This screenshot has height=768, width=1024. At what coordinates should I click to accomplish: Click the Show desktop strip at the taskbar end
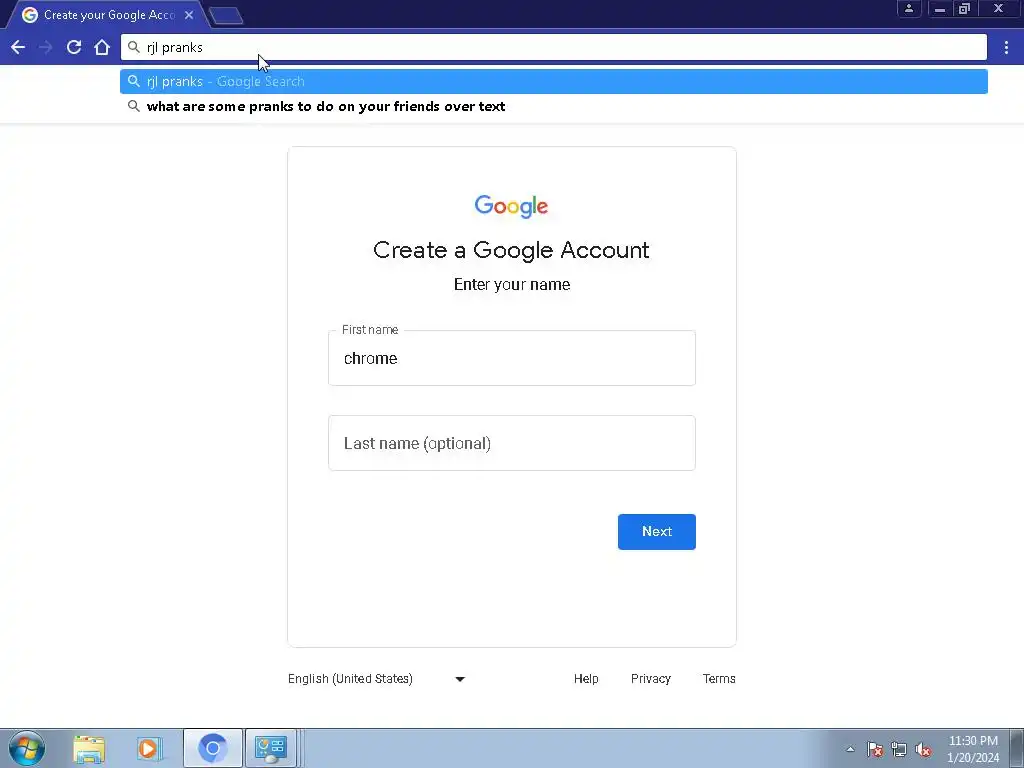click(x=1017, y=748)
